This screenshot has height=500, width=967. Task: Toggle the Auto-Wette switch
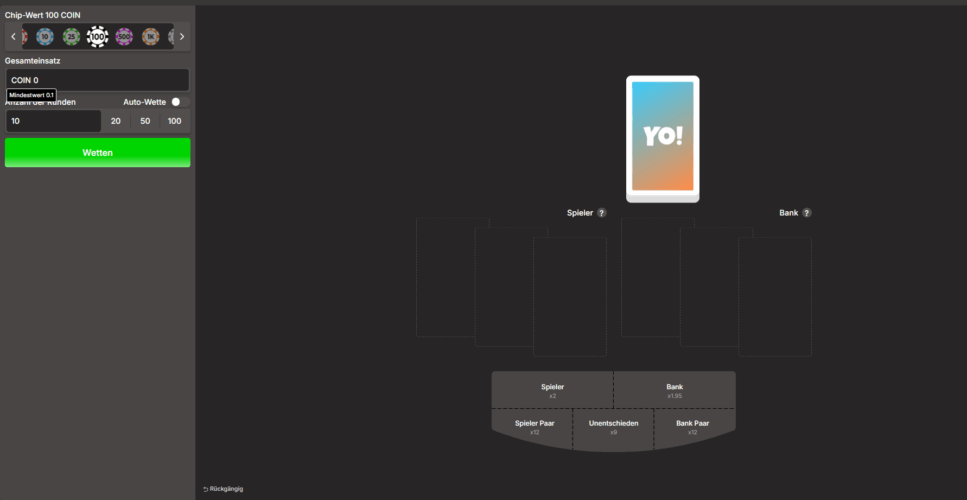tap(179, 102)
